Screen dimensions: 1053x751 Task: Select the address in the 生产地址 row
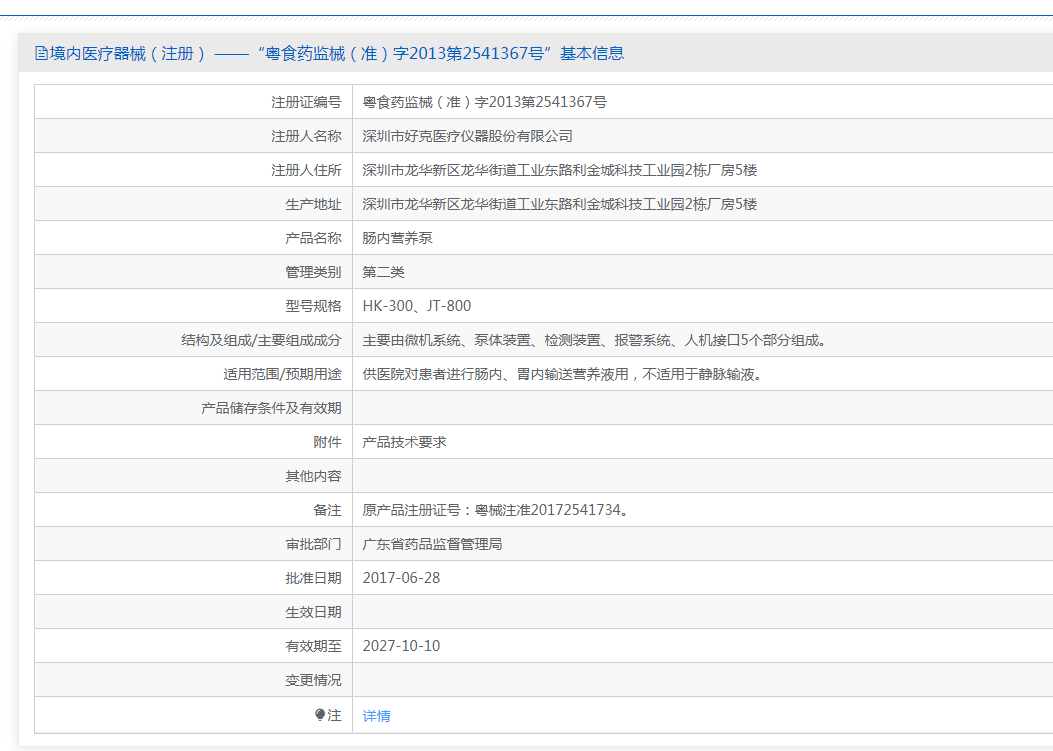coord(559,204)
